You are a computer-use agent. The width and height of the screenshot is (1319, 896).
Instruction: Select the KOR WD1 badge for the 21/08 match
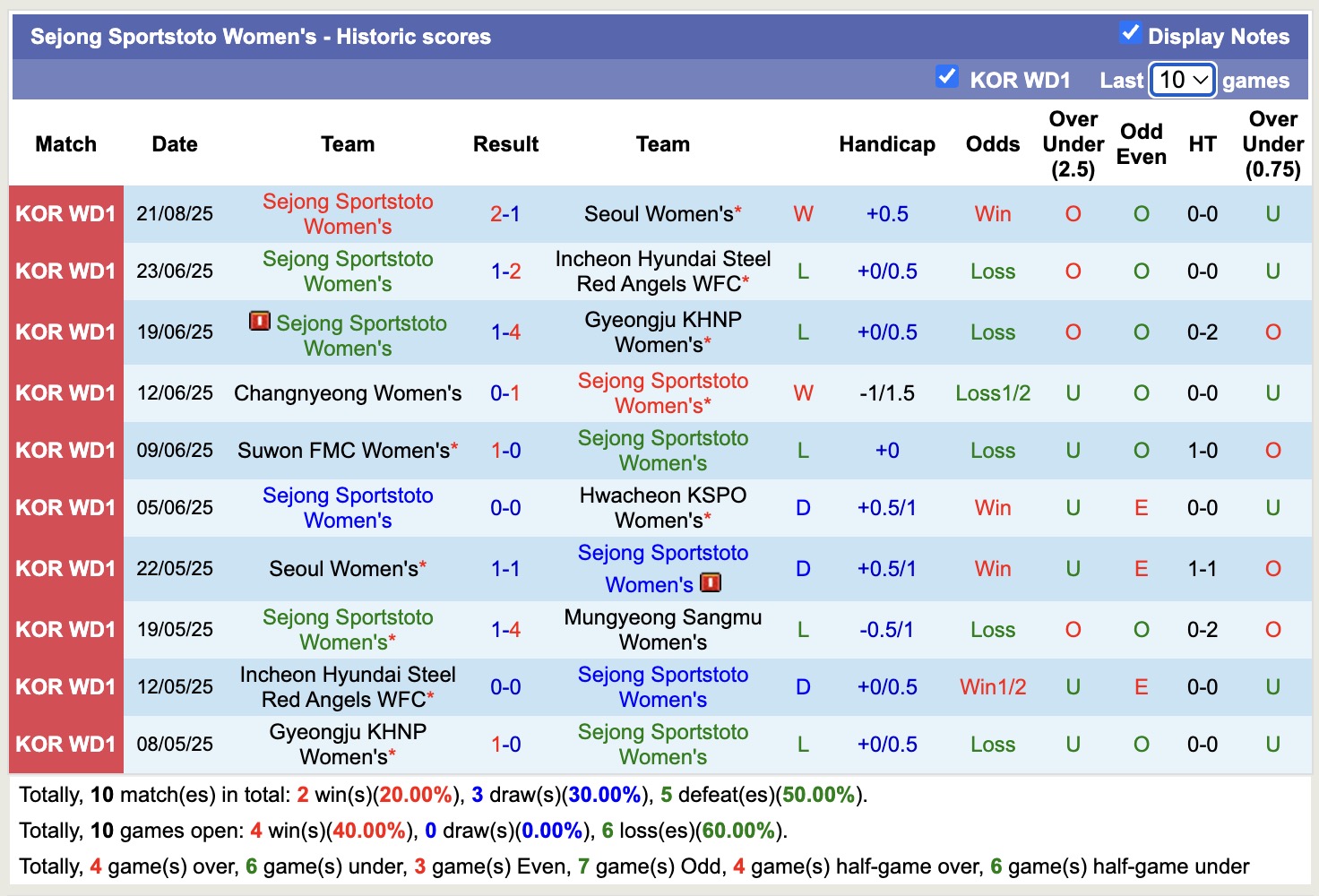coord(65,213)
